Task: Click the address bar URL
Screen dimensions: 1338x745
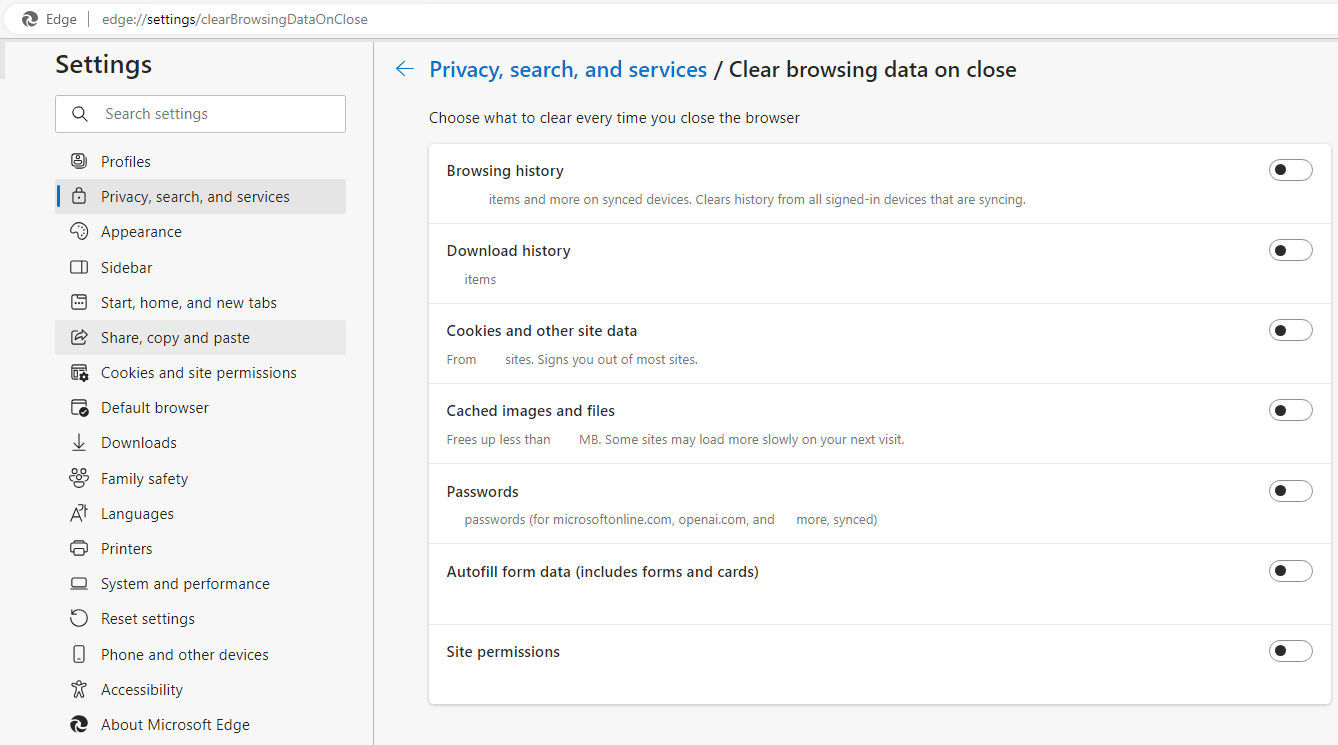Action: click(234, 19)
